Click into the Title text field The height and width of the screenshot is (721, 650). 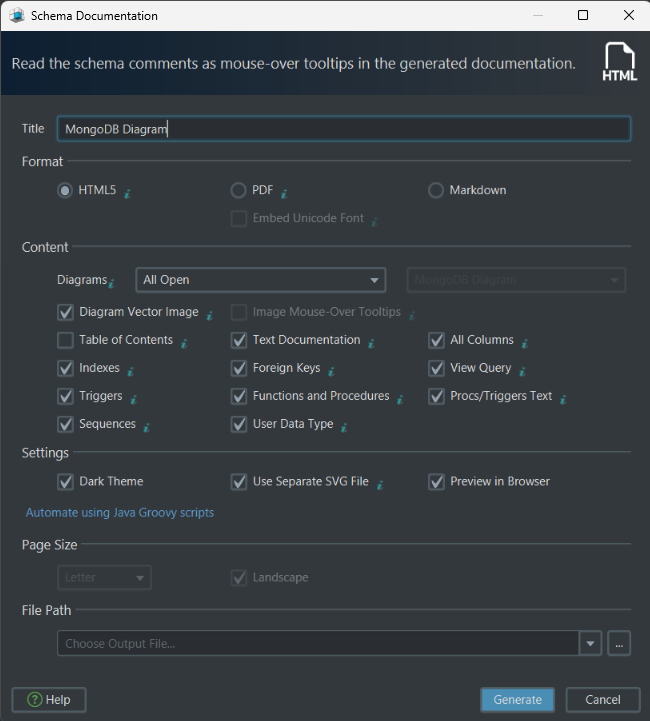click(344, 129)
